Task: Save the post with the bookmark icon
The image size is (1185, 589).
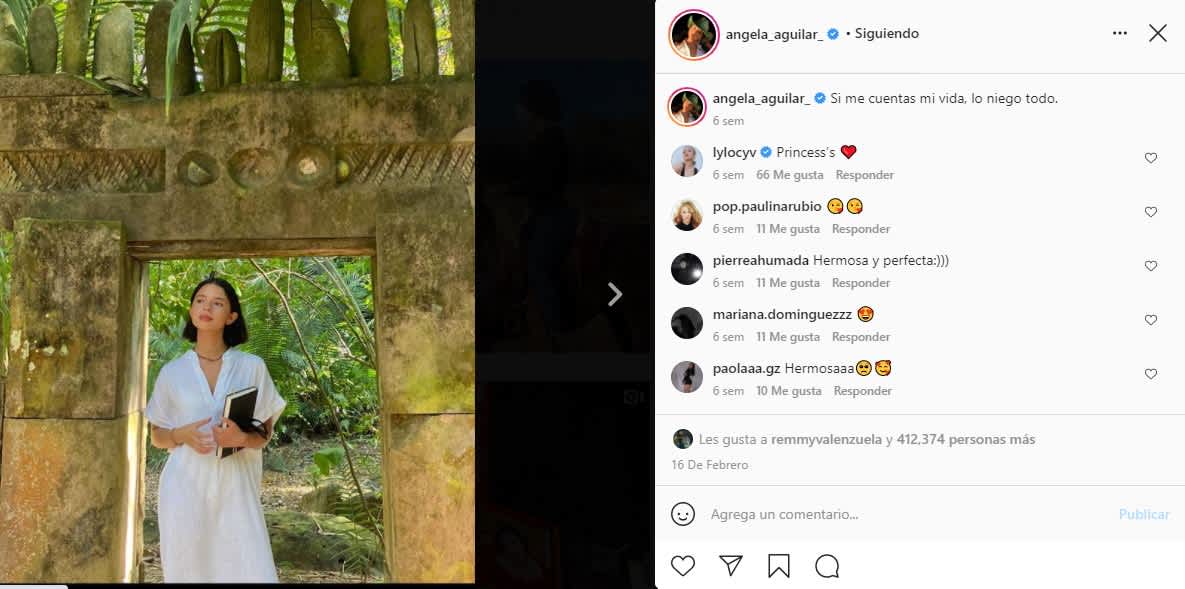Action: click(779, 566)
